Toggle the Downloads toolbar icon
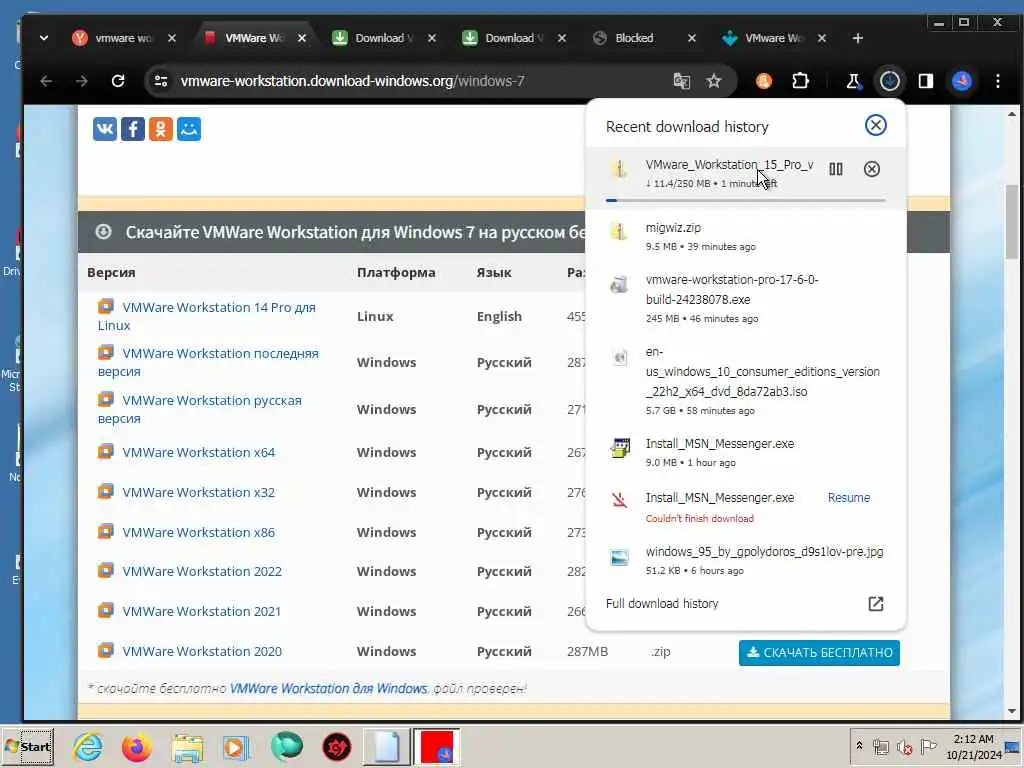1024x768 pixels. [889, 81]
